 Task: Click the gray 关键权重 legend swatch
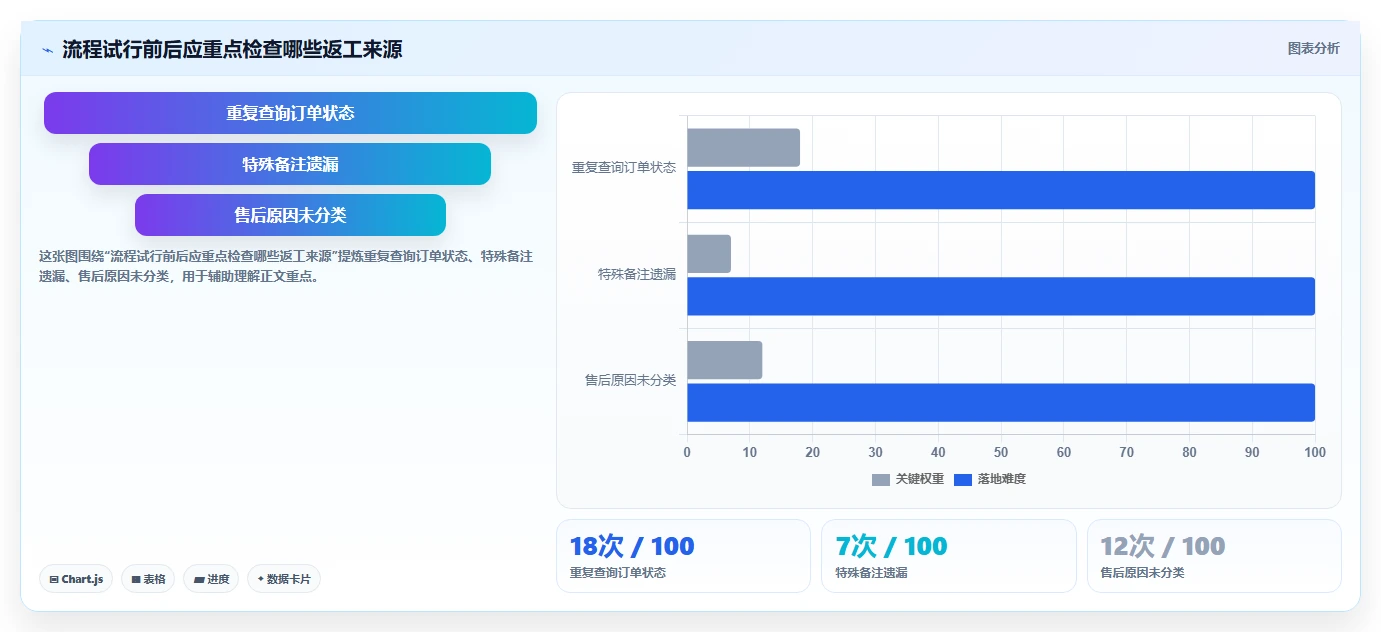pos(880,480)
